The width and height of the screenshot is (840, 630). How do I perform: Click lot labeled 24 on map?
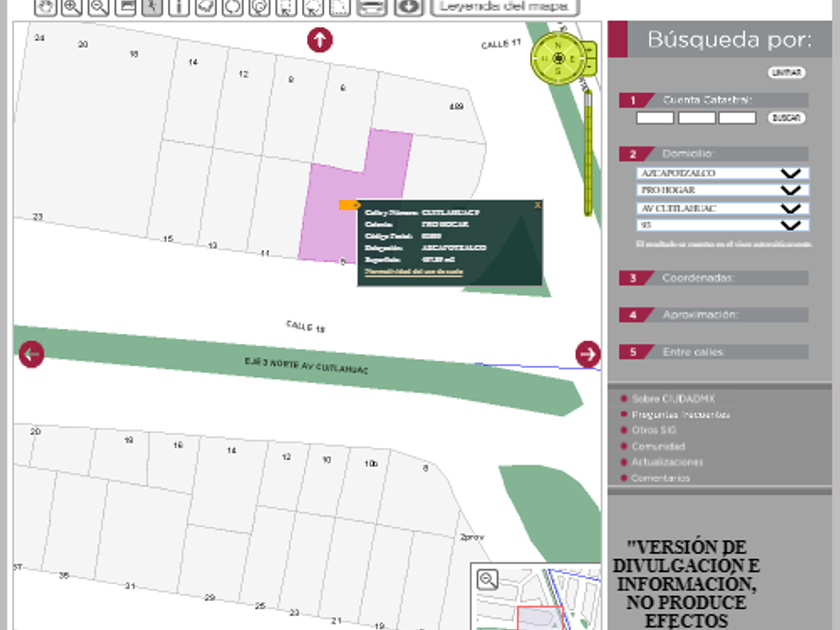coord(39,38)
